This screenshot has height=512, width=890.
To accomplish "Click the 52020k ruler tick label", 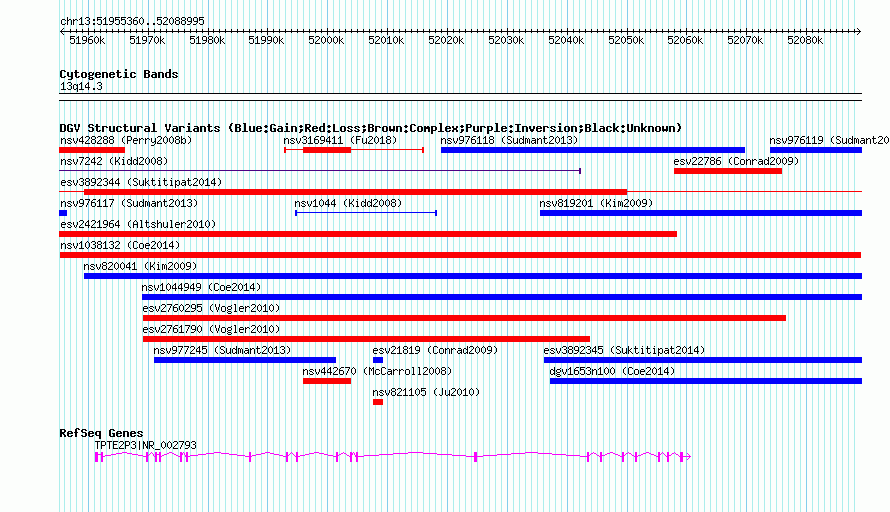I will click(446, 40).
